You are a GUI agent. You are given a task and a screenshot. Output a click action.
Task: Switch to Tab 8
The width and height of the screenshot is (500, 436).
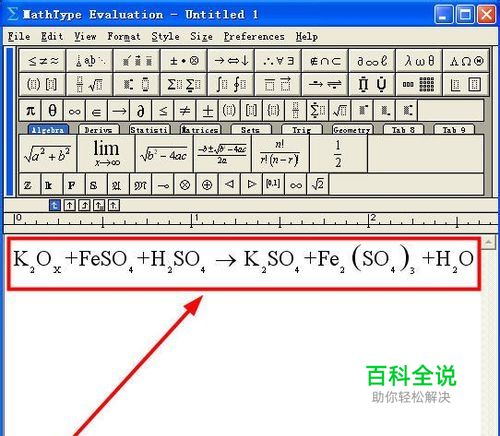coord(403,130)
